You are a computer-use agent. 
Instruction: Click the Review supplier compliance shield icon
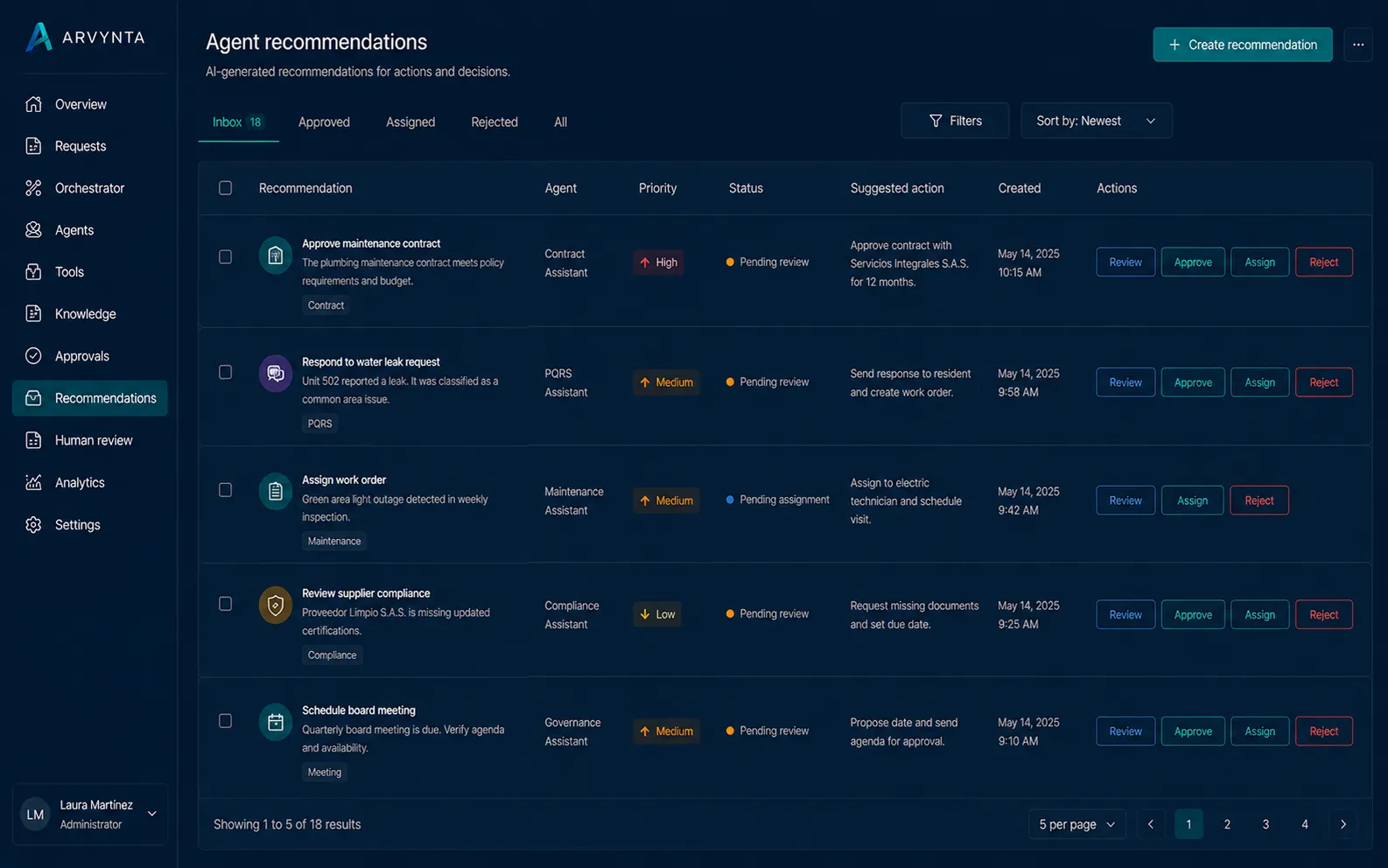(x=276, y=605)
